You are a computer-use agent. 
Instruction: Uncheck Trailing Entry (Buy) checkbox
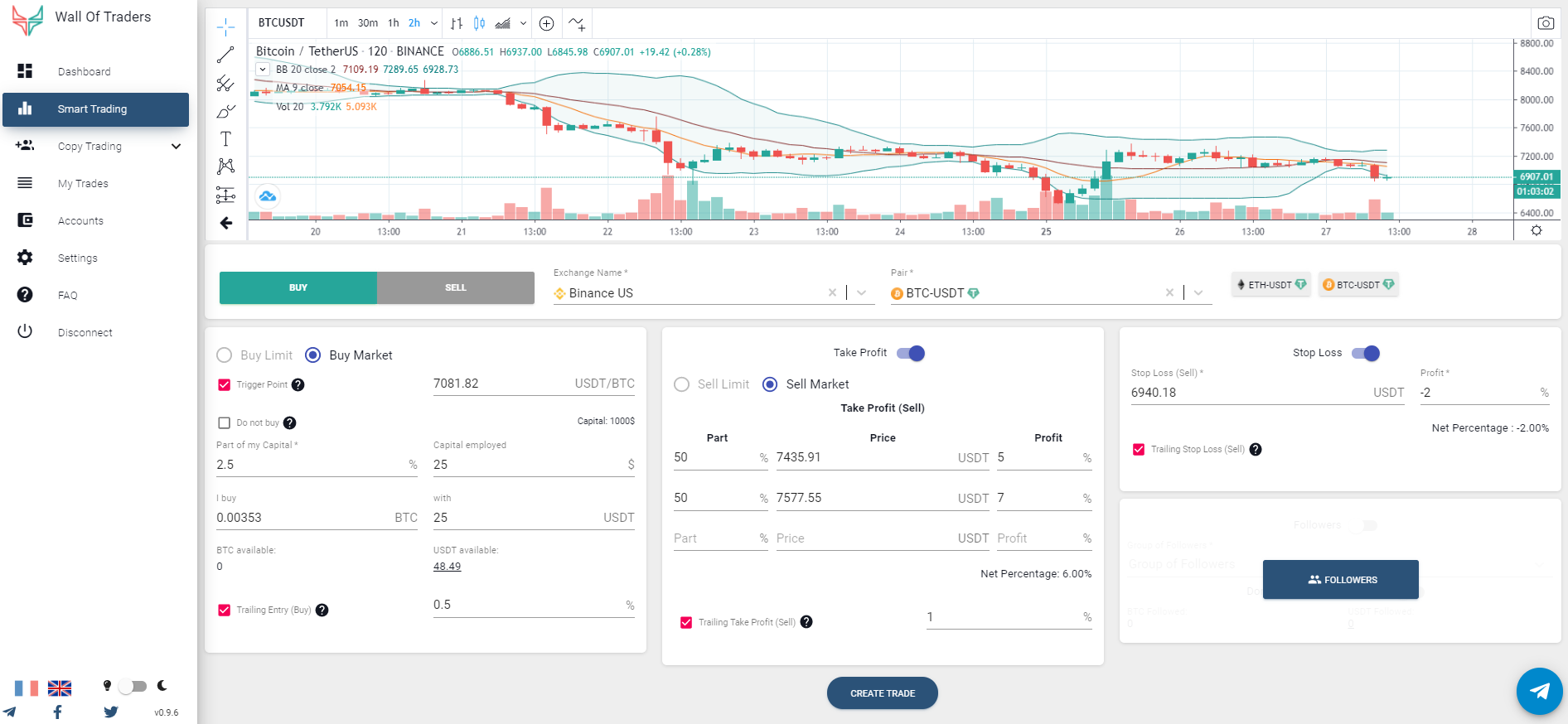pyautogui.click(x=224, y=610)
